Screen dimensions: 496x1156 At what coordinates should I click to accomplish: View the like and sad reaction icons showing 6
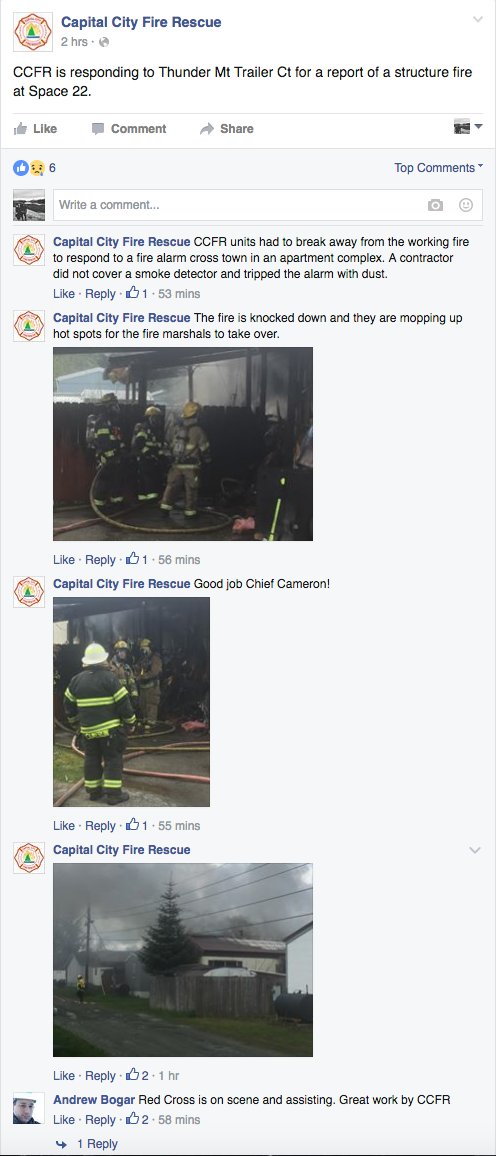pos(29,168)
